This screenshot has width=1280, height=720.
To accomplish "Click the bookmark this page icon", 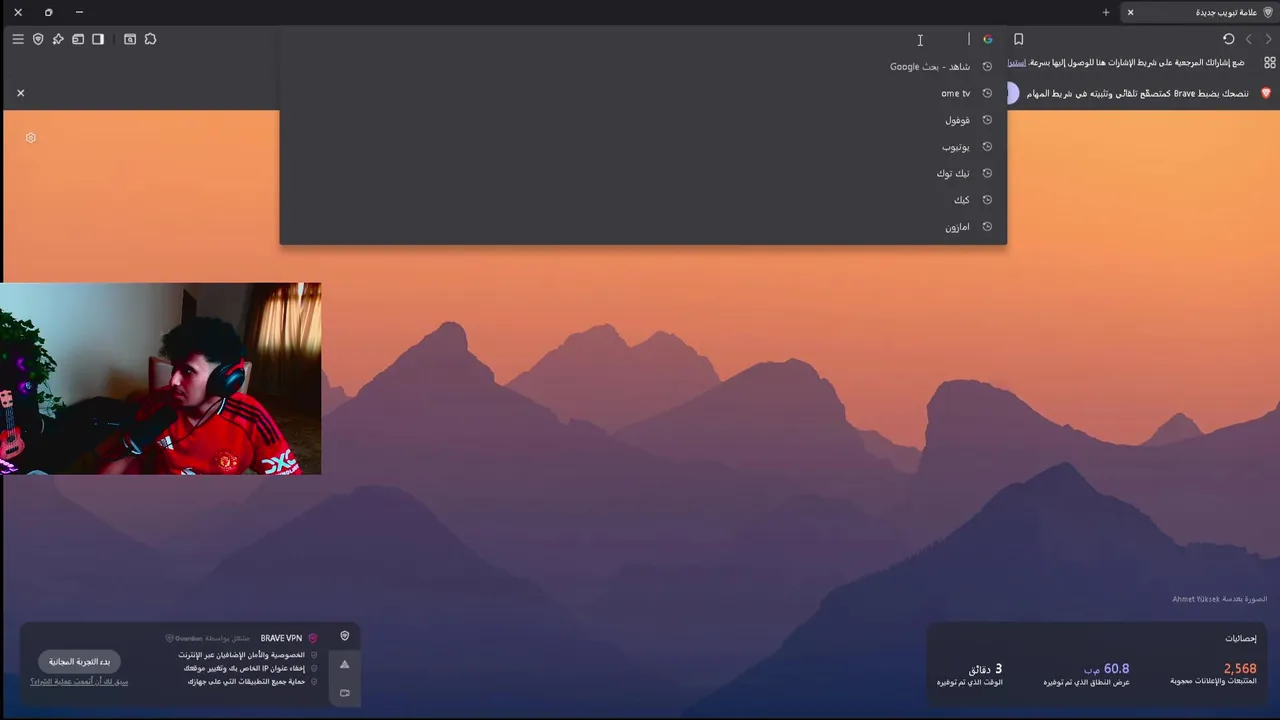I will click(1018, 39).
